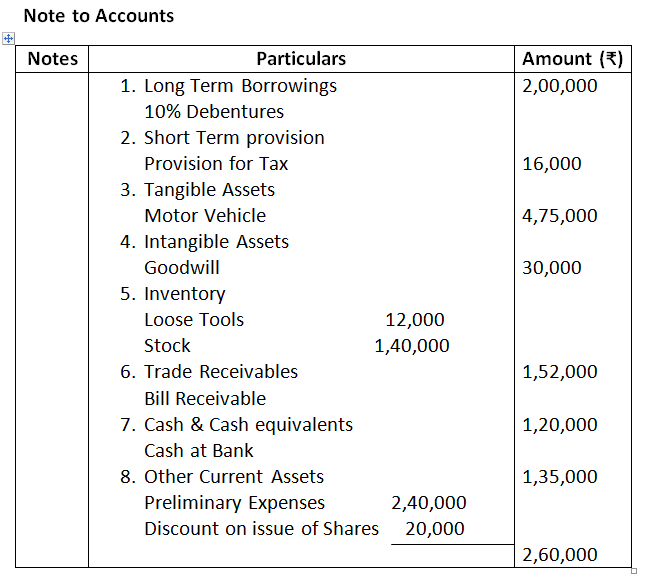
Task: Place cursor on '10% Debentures' line
Action: click(214, 112)
